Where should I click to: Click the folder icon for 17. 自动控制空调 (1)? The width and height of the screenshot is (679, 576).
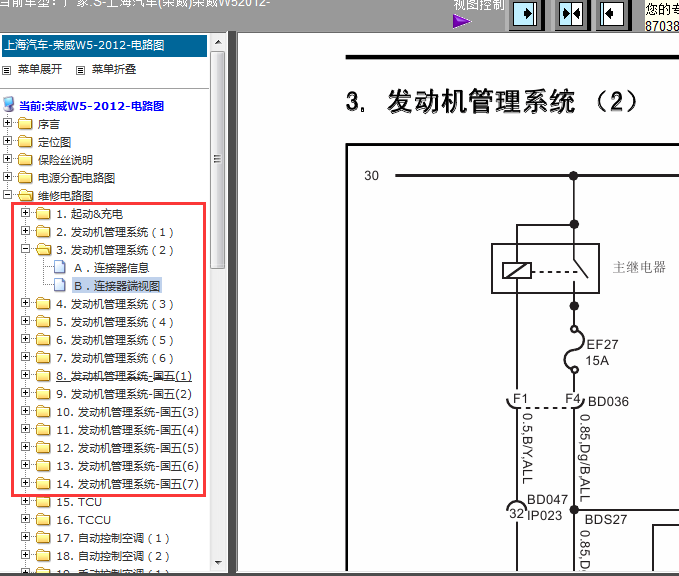coord(43,537)
